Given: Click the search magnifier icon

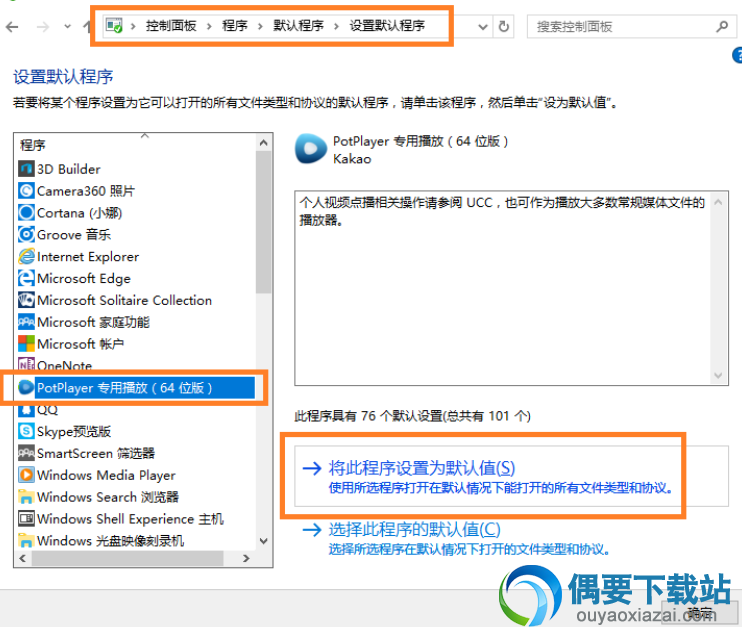Looking at the screenshot, I should point(722,26).
